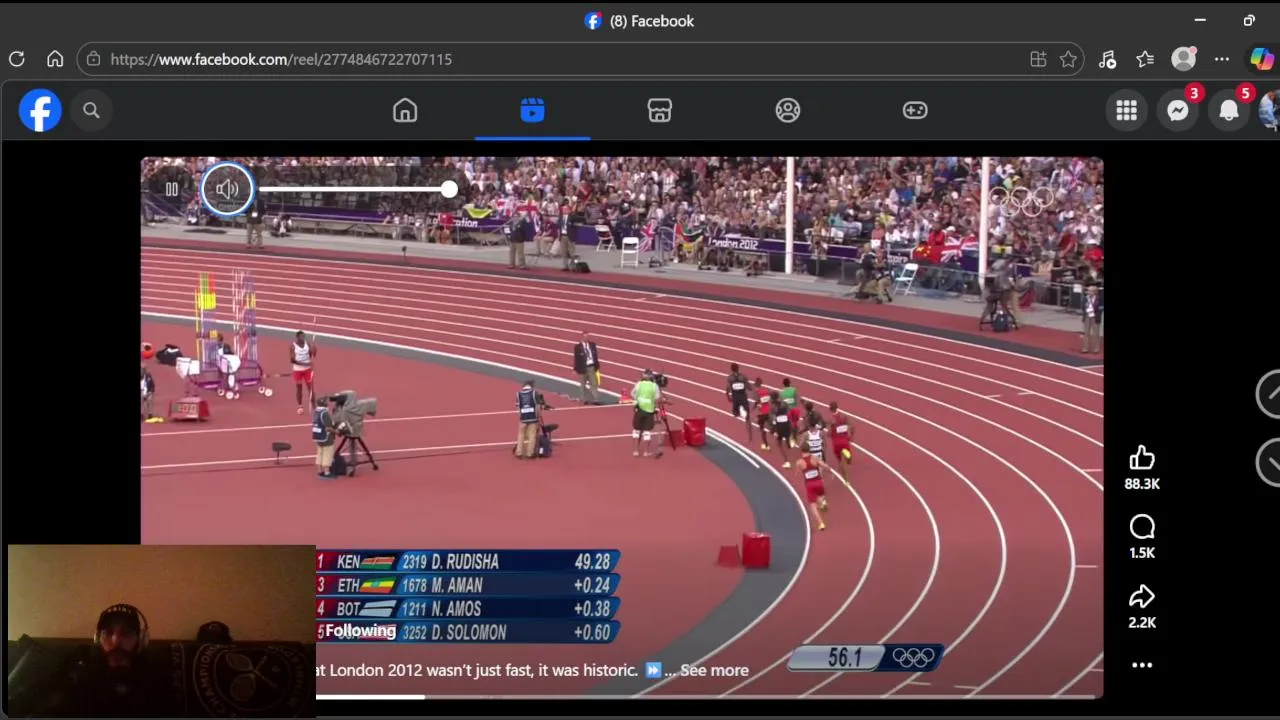Click the 1.5K comments count
Viewport: 1280px width, 720px height.
(x=1142, y=553)
